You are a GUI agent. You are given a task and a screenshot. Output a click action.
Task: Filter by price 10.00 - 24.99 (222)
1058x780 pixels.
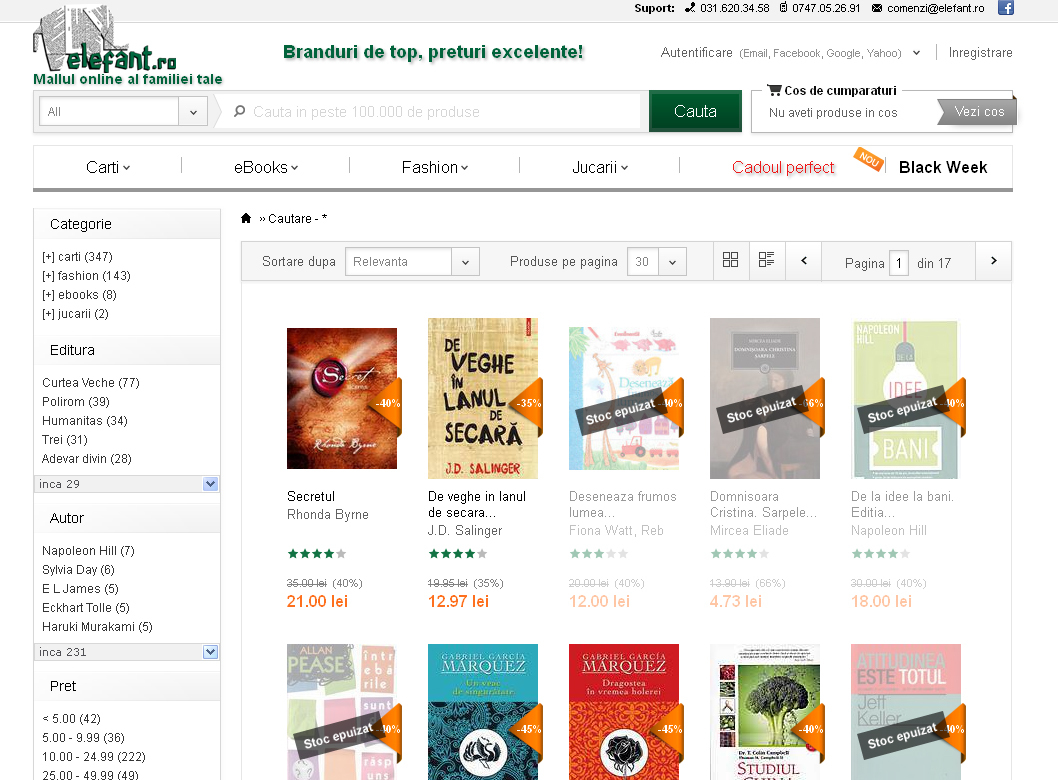pos(94,756)
